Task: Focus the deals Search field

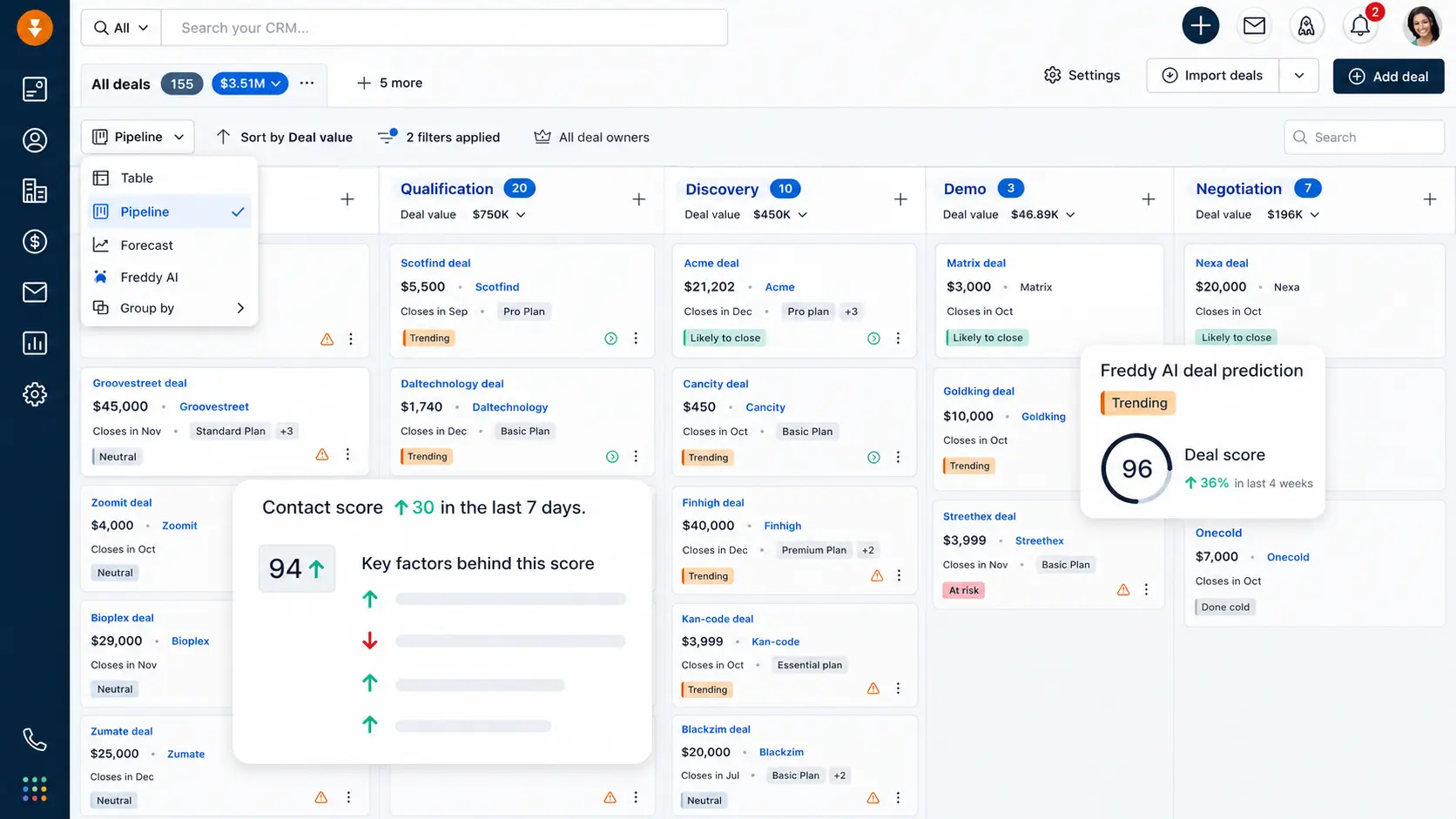Action: 1364,137
